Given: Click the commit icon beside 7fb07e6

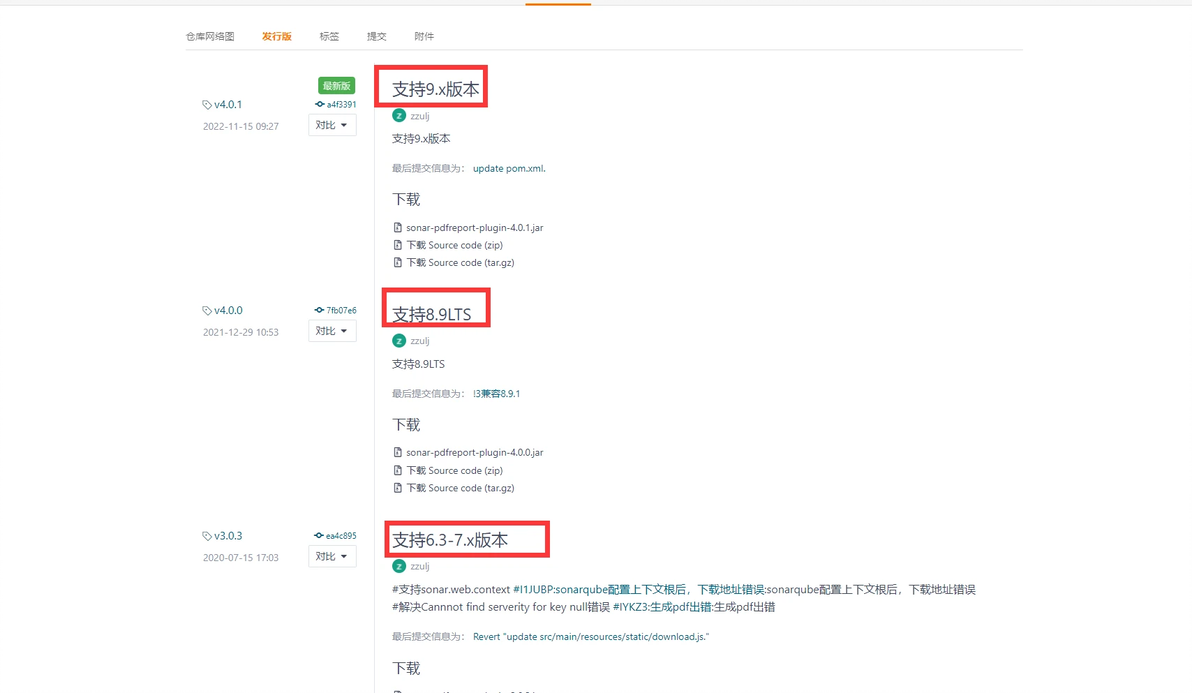Looking at the screenshot, I should pos(319,310).
